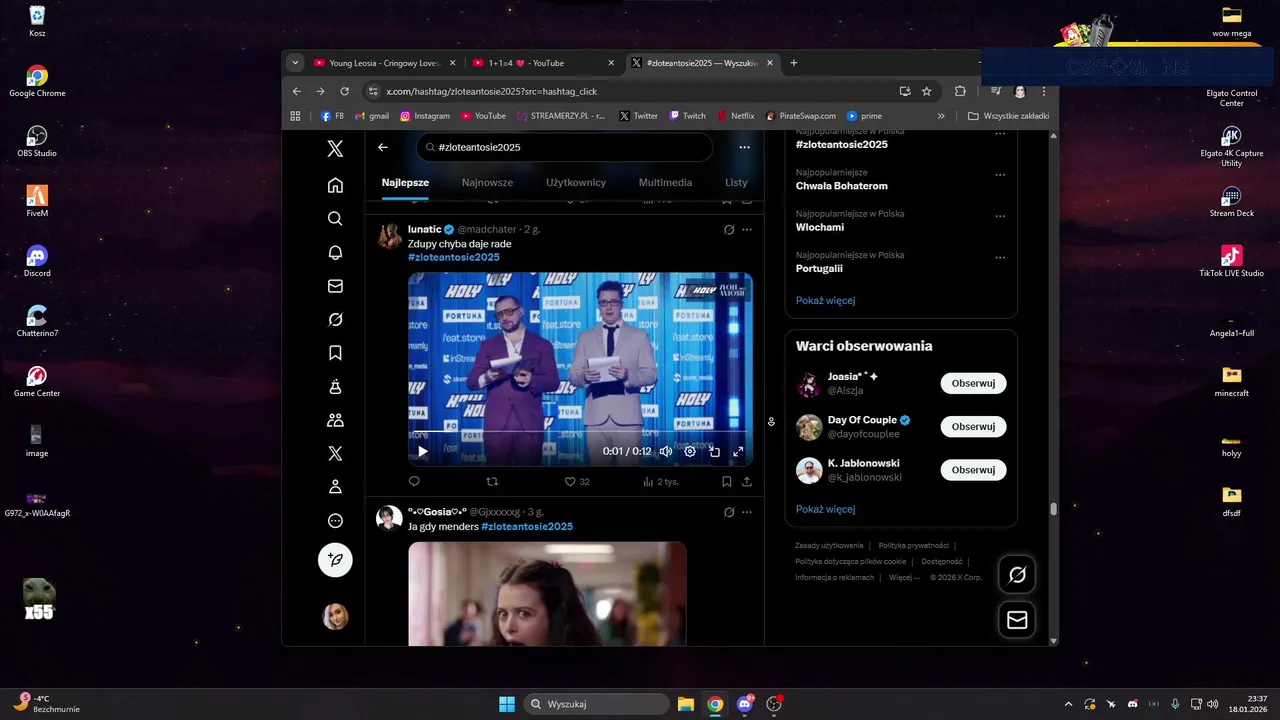Click the compose post feather button
Viewport: 1280px width, 720px height.
click(x=335, y=560)
